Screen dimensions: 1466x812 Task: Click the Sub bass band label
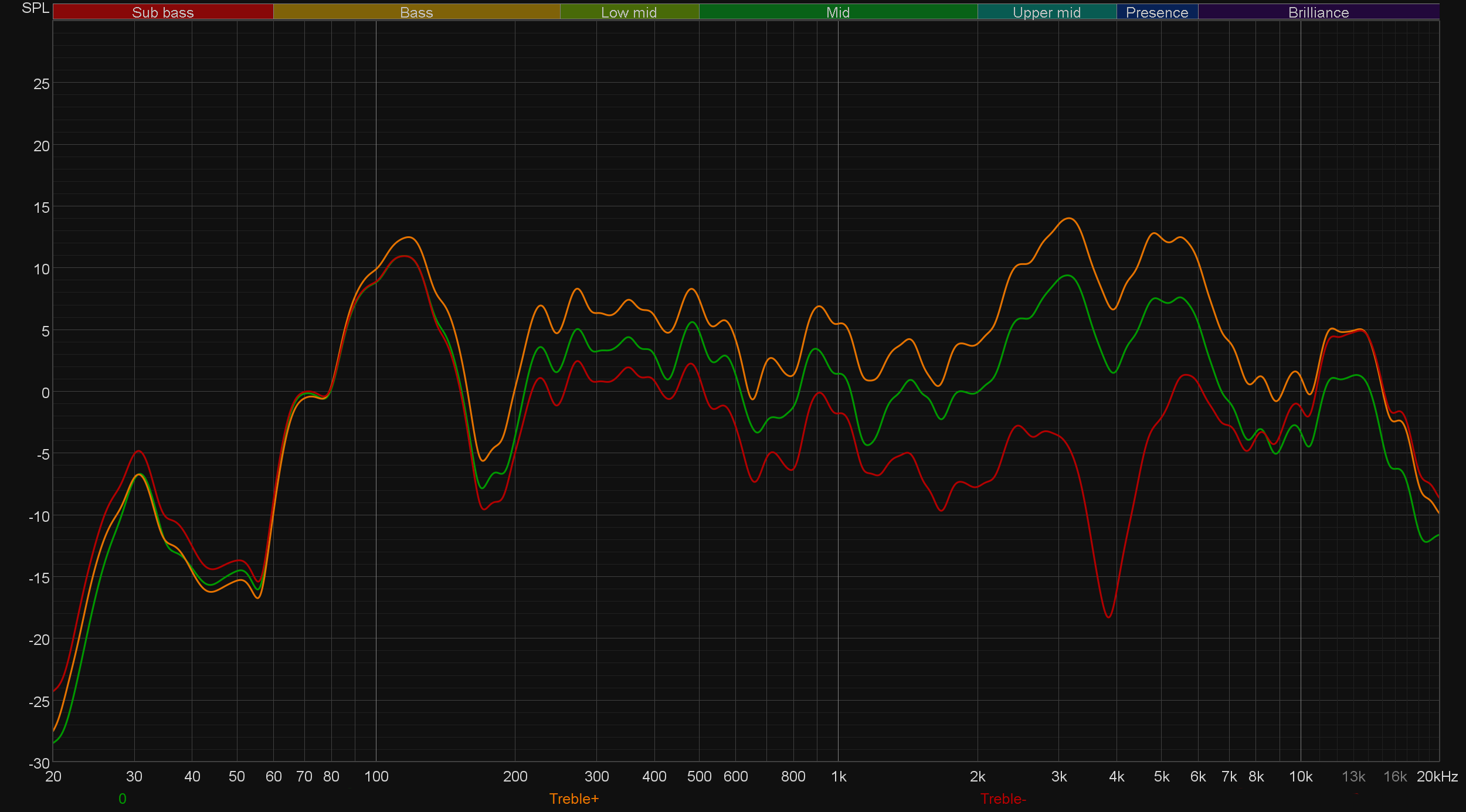(162, 12)
